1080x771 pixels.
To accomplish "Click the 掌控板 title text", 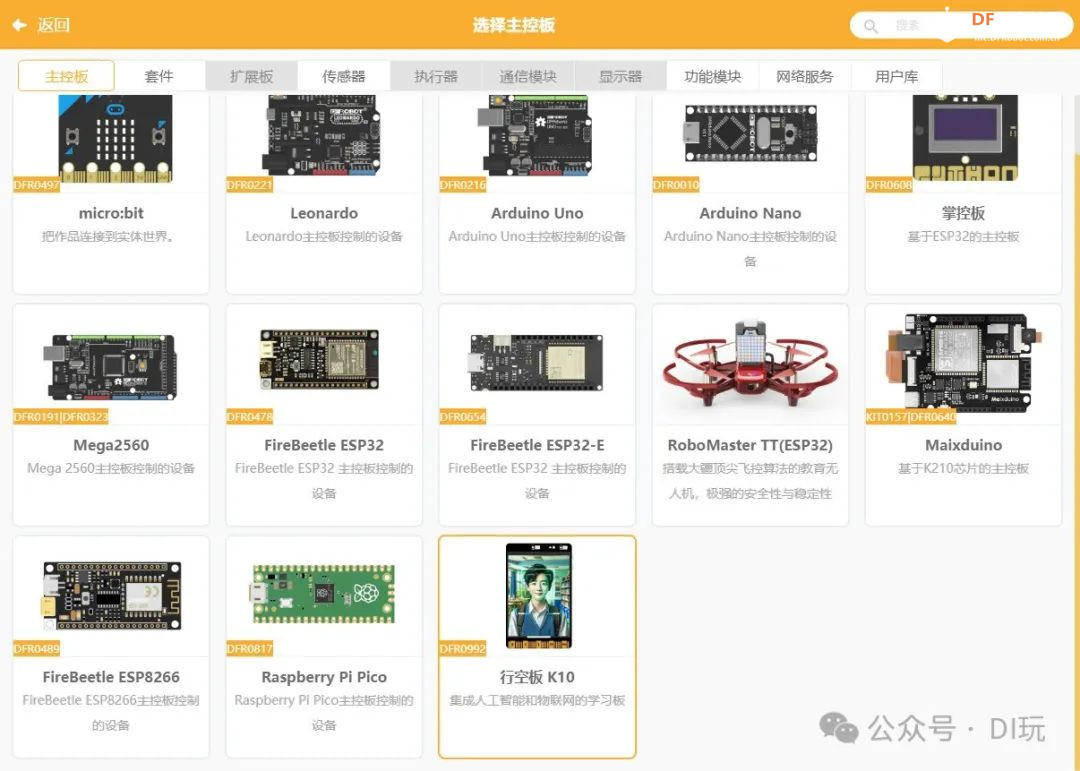I will pos(963,213).
